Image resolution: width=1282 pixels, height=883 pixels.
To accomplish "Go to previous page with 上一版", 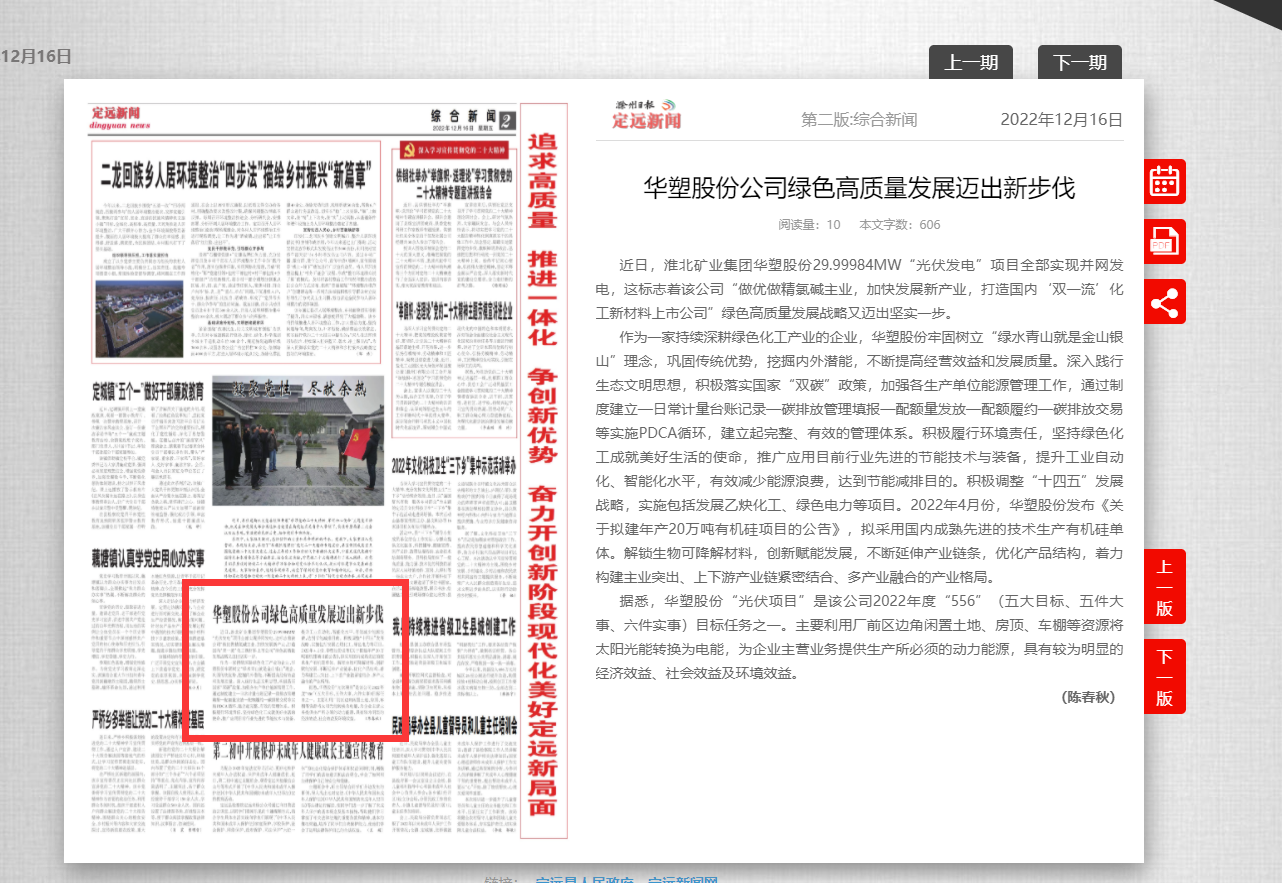I will 1165,587.
